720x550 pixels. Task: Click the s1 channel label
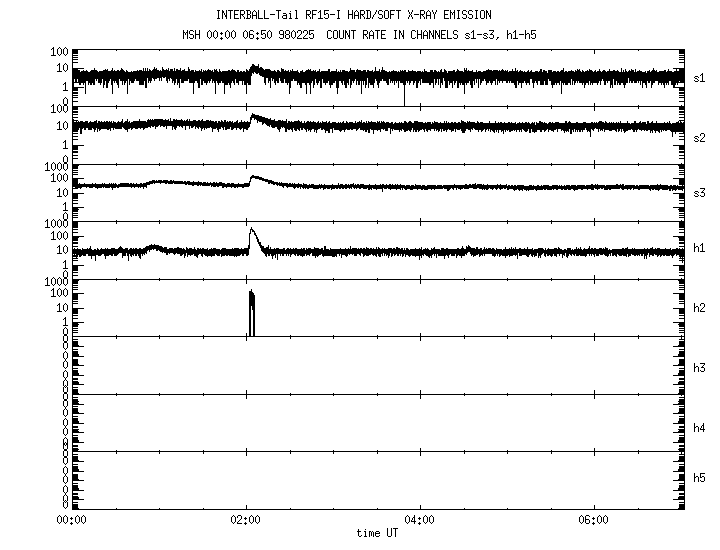pyautogui.click(x=700, y=77)
